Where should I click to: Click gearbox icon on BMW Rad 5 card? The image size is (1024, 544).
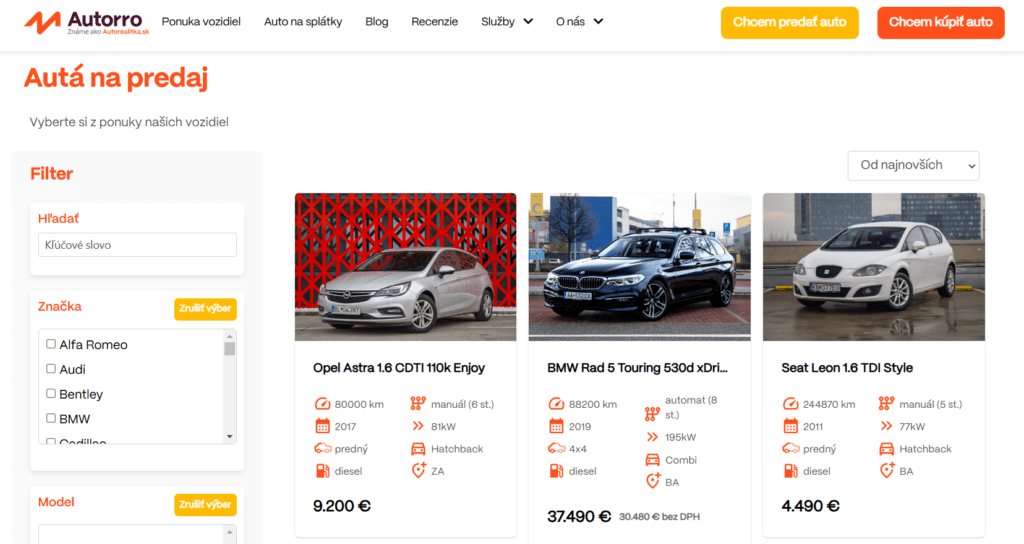point(652,414)
